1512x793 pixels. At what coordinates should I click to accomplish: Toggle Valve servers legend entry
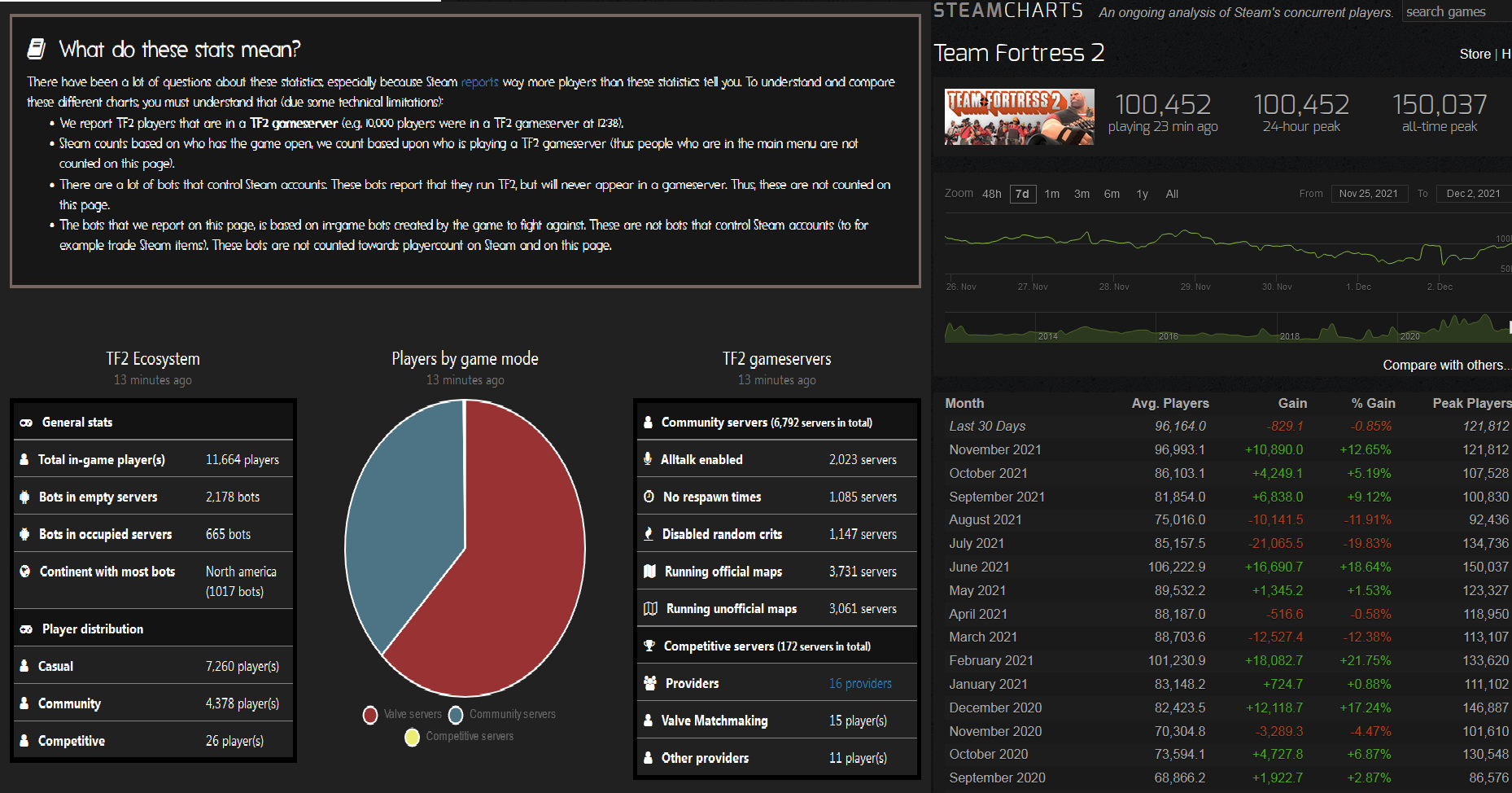tap(403, 714)
